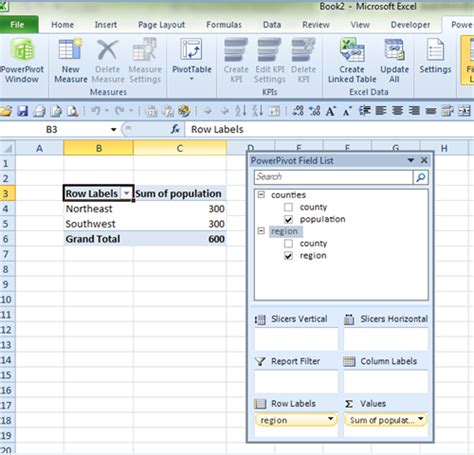Click the search magnifier in the Field List
This screenshot has width=474, height=455.
click(421, 177)
